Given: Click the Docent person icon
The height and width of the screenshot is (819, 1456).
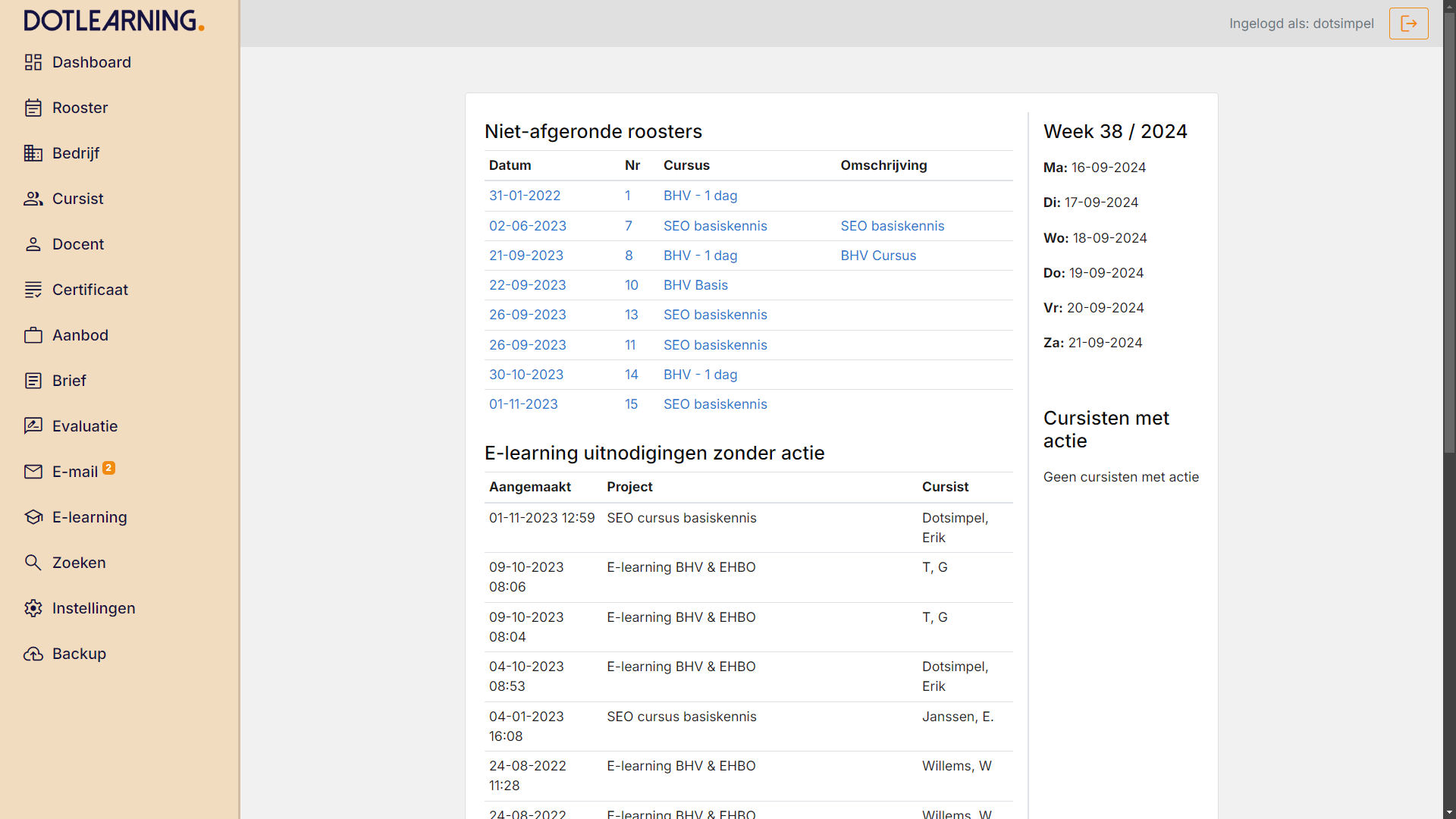Looking at the screenshot, I should coord(33,244).
